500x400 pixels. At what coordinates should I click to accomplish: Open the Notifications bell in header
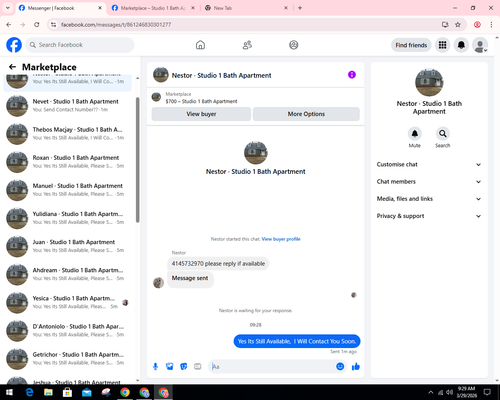(461, 45)
